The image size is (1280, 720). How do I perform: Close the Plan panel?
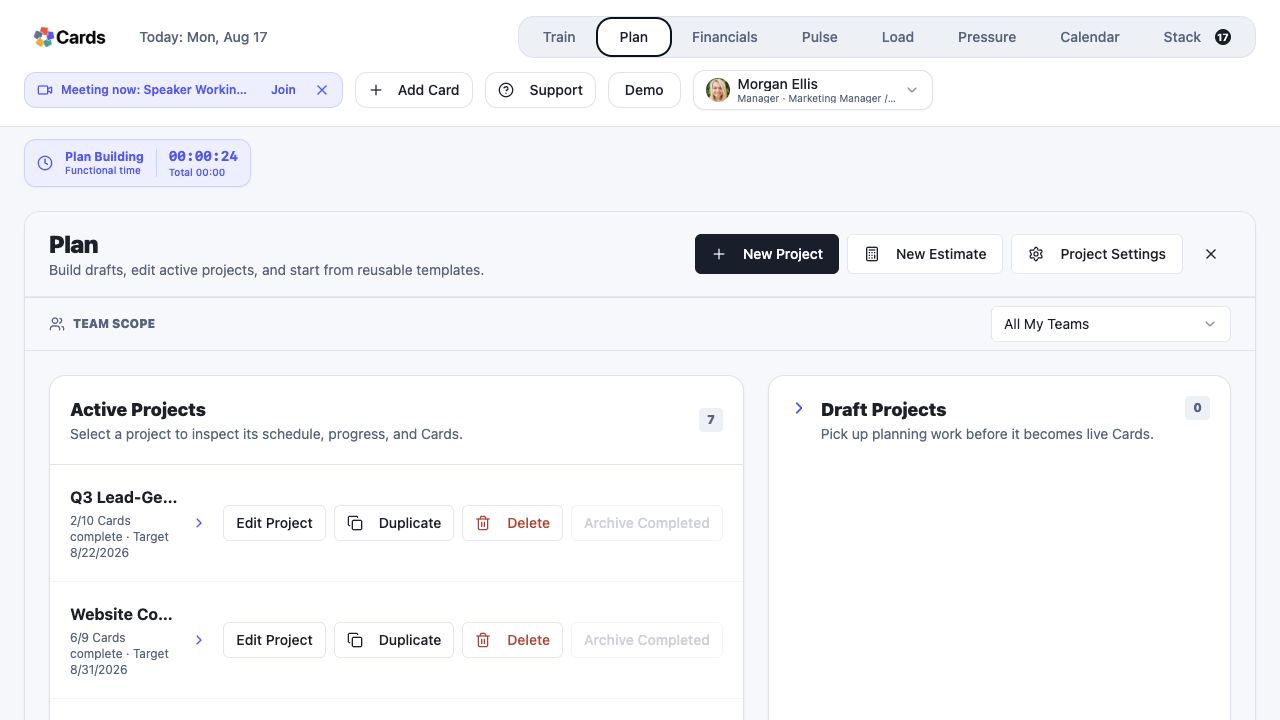(1211, 254)
